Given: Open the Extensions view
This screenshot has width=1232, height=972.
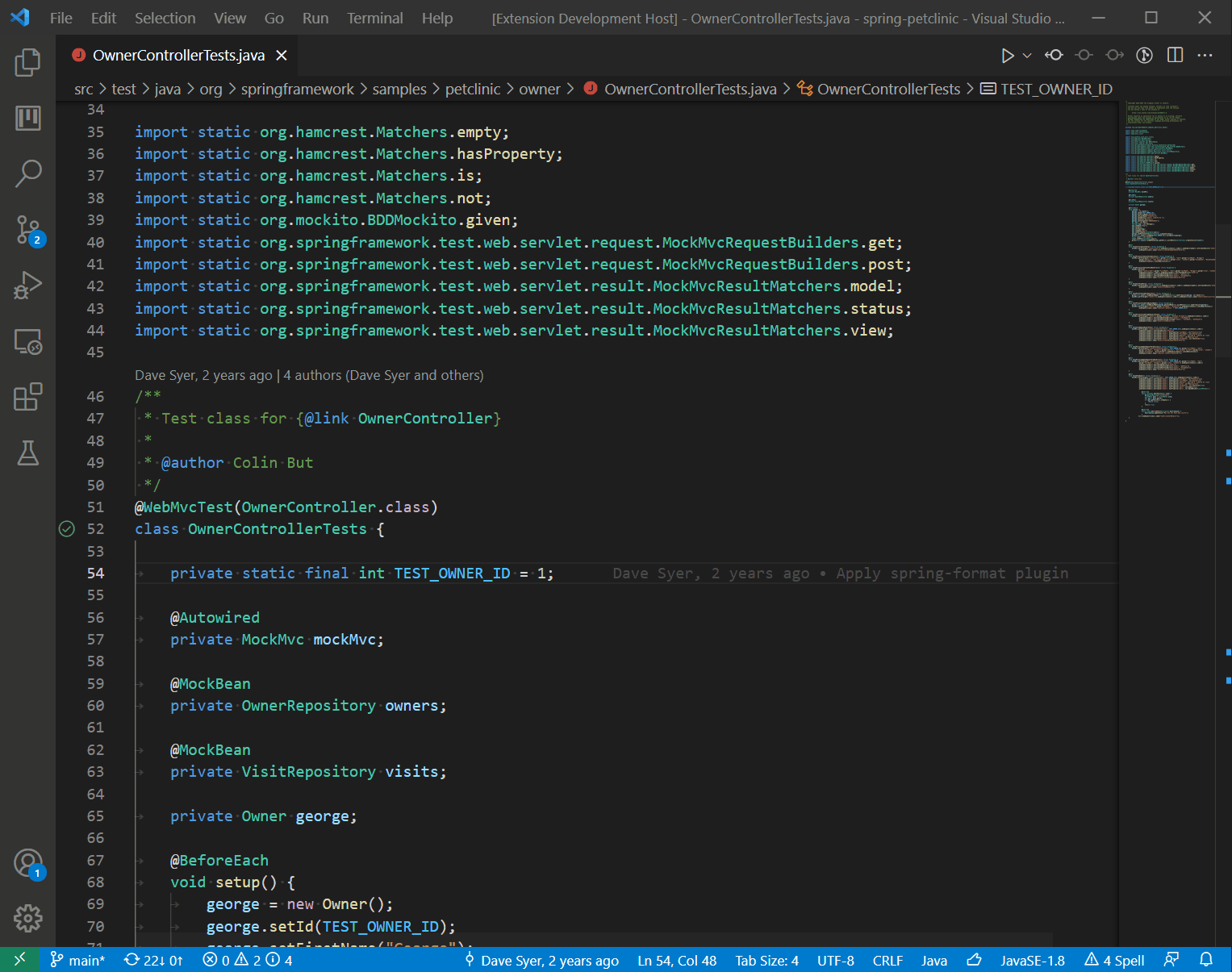Looking at the screenshot, I should [x=28, y=397].
